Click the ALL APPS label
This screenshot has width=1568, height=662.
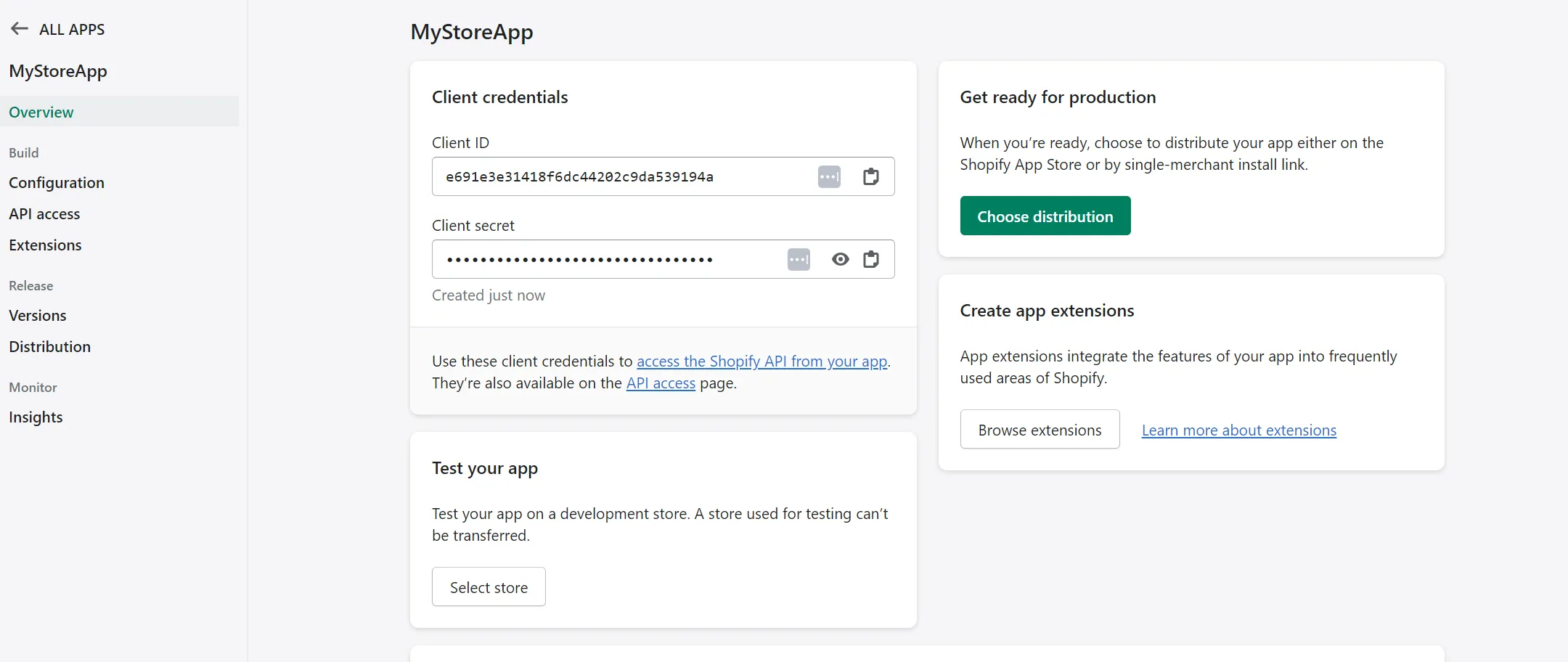(x=72, y=30)
